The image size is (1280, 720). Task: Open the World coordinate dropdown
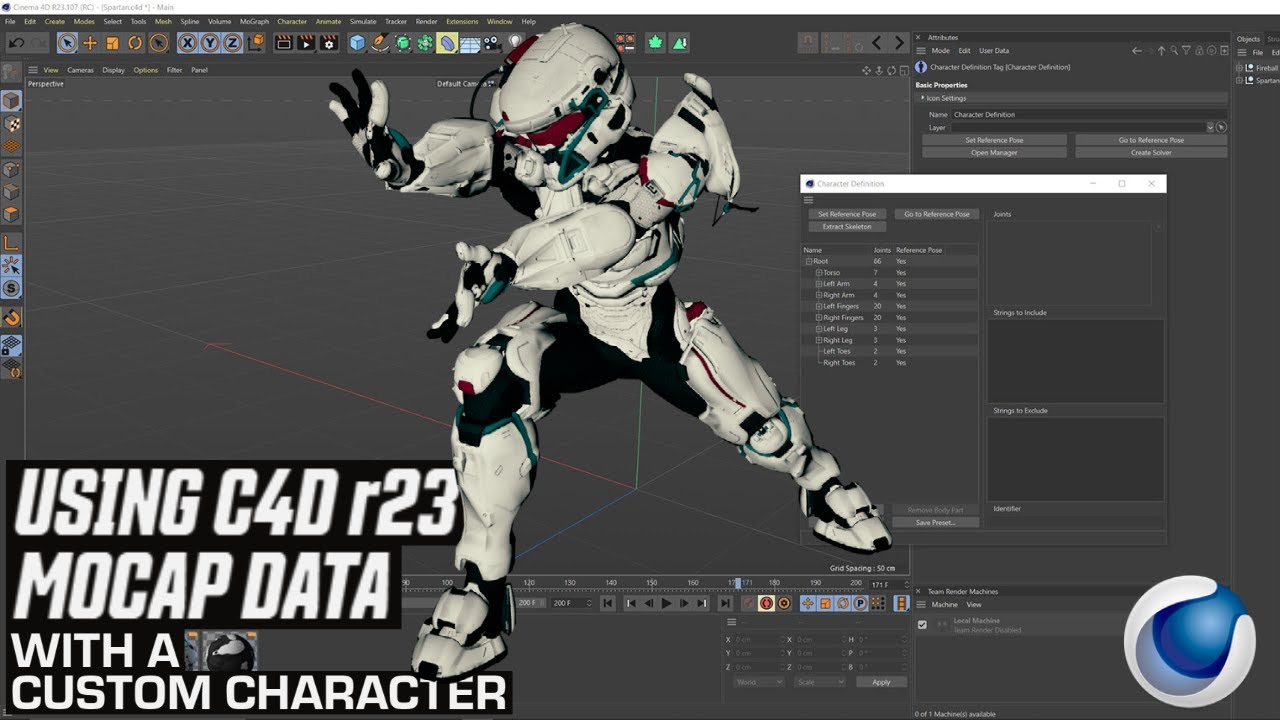[758, 682]
